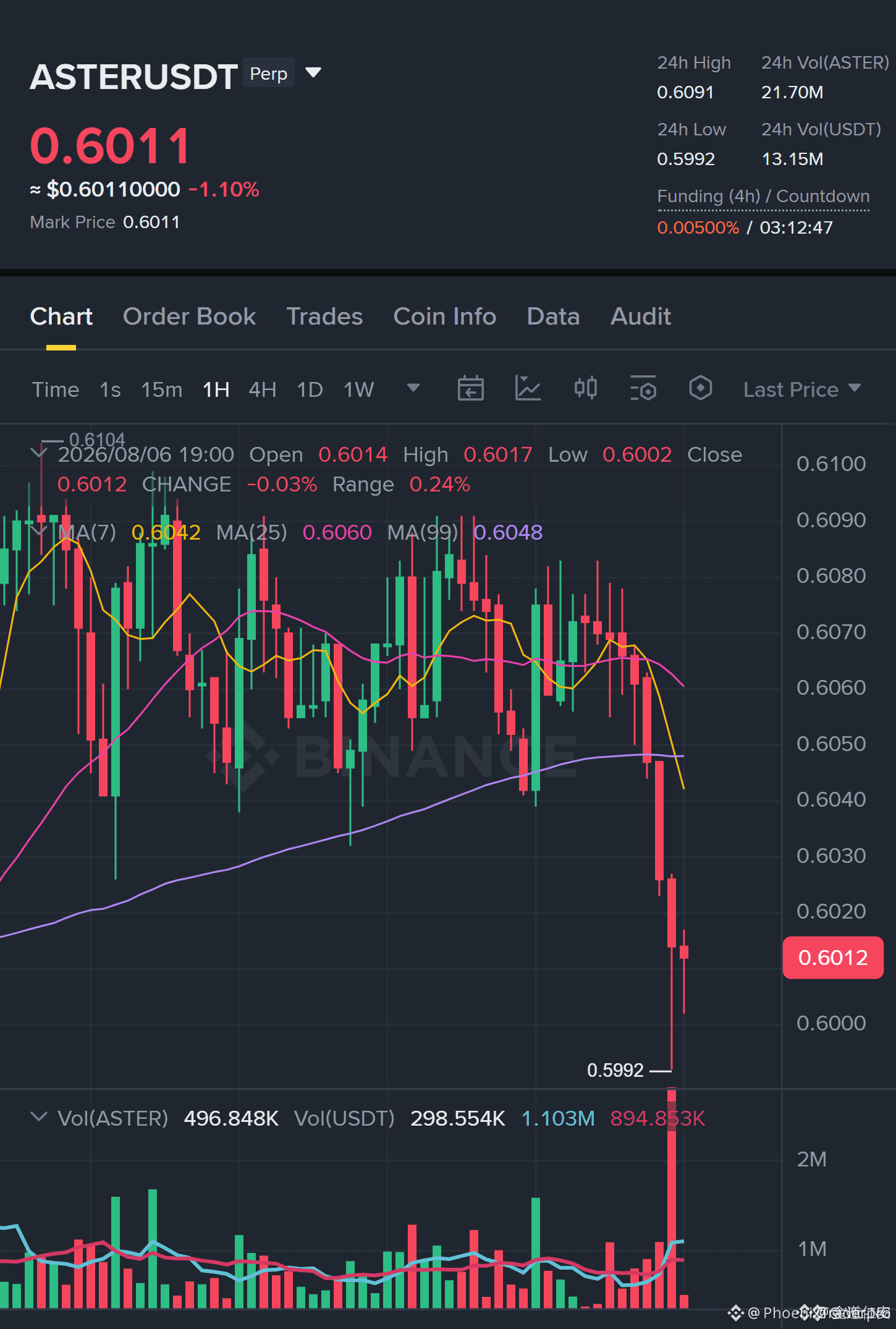896x1329 pixels.
Task: Open the Trades tab
Action: coord(324,316)
